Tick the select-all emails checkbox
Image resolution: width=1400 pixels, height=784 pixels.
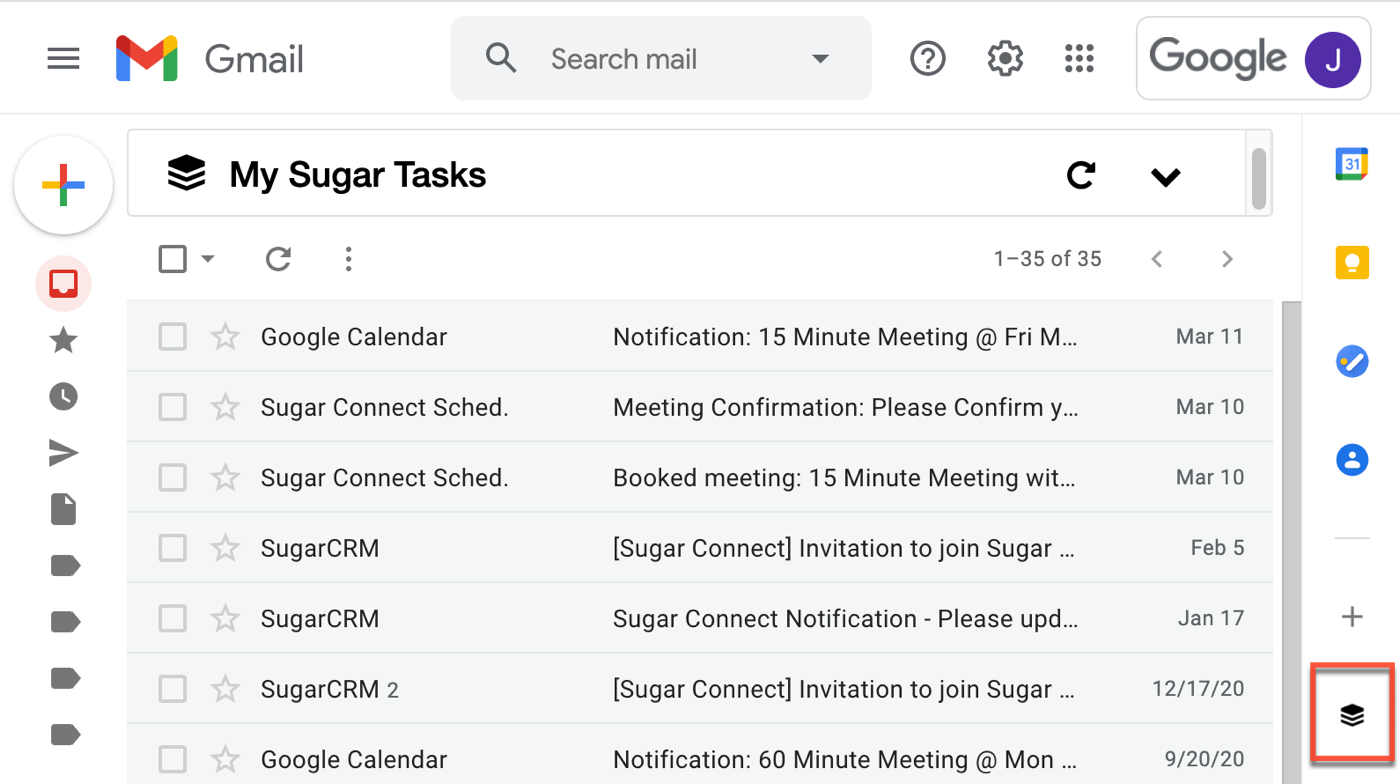pos(173,259)
